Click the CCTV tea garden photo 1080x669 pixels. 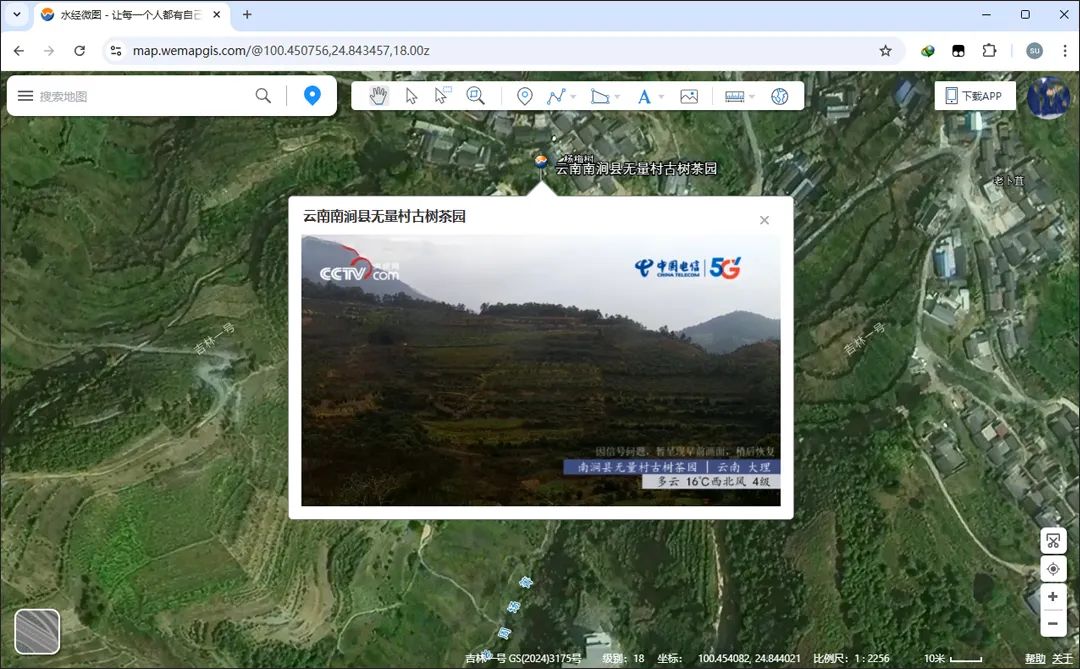541,371
